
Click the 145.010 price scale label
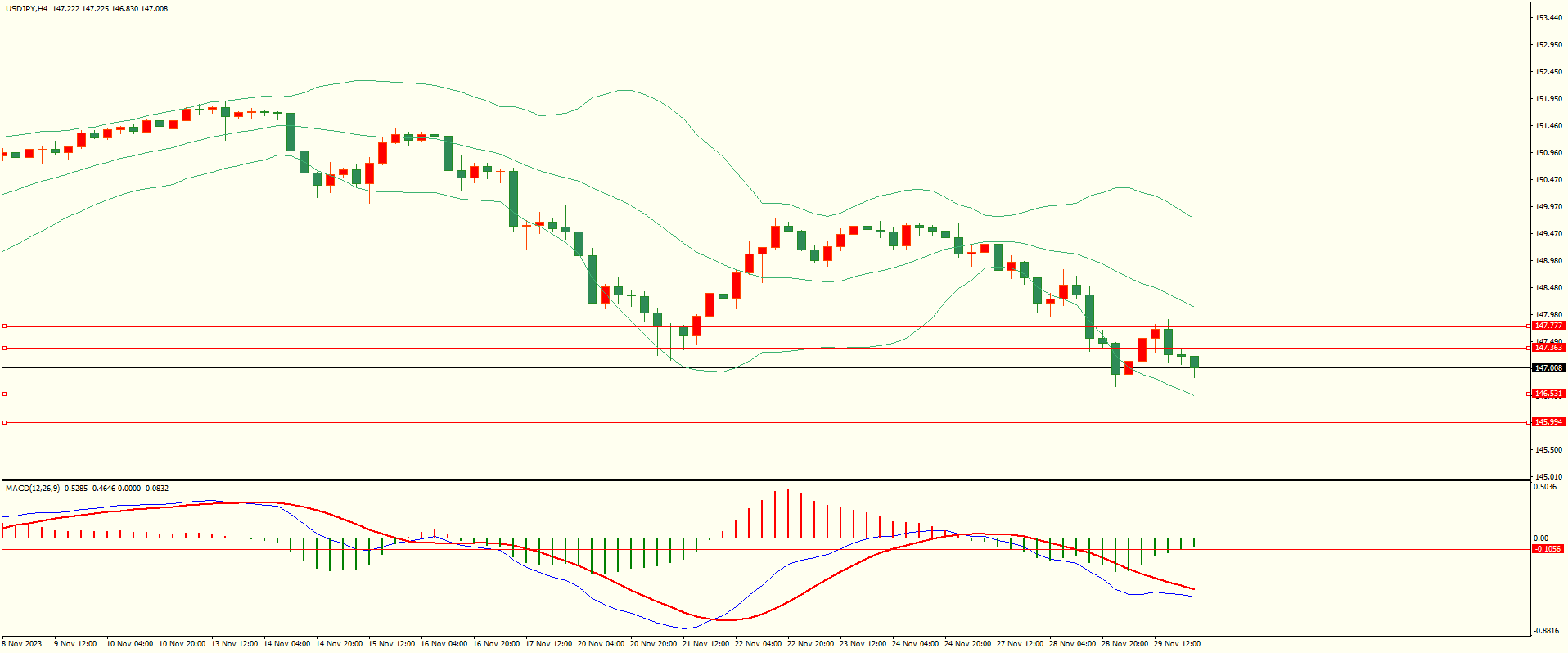[1548, 476]
